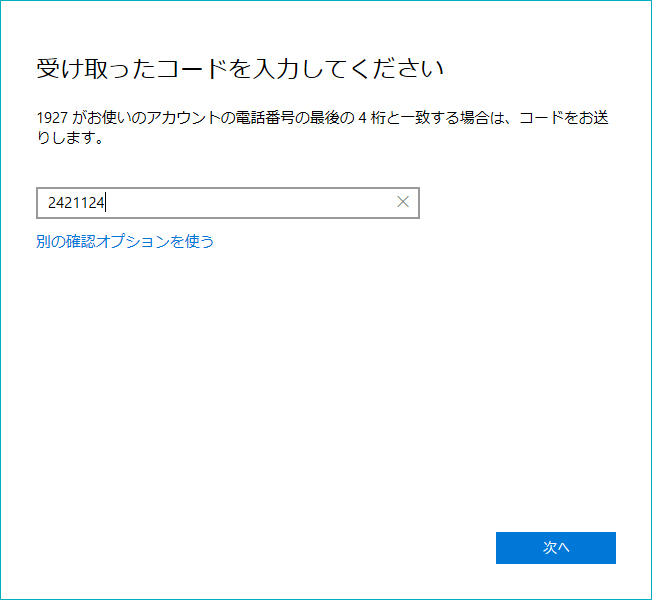
Task: Click the りします。 text on the second description line
Action: tap(70, 137)
